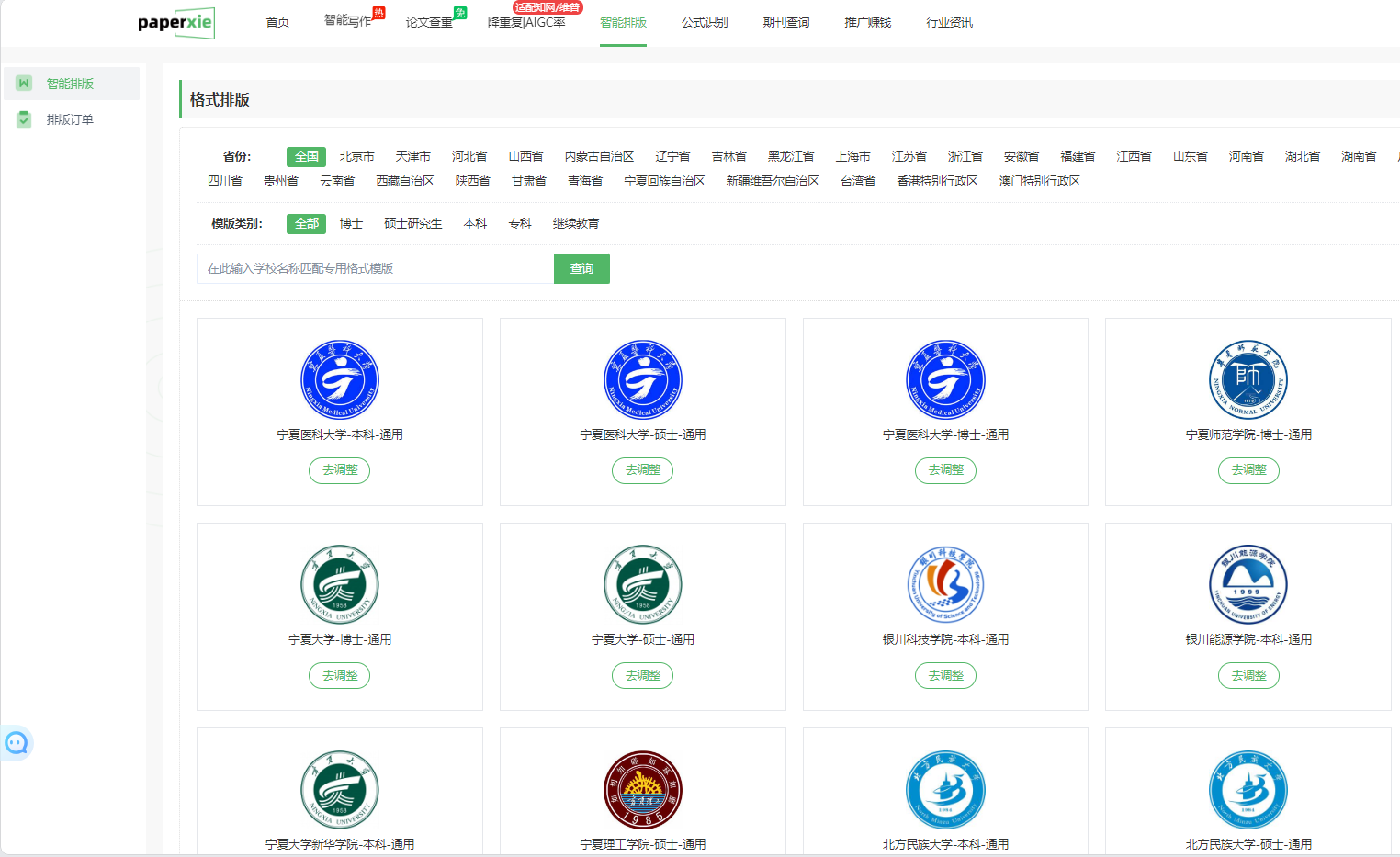Click the 宁夏理工学院-硕士-通用 emblem
The image size is (1400, 857).
643,789
